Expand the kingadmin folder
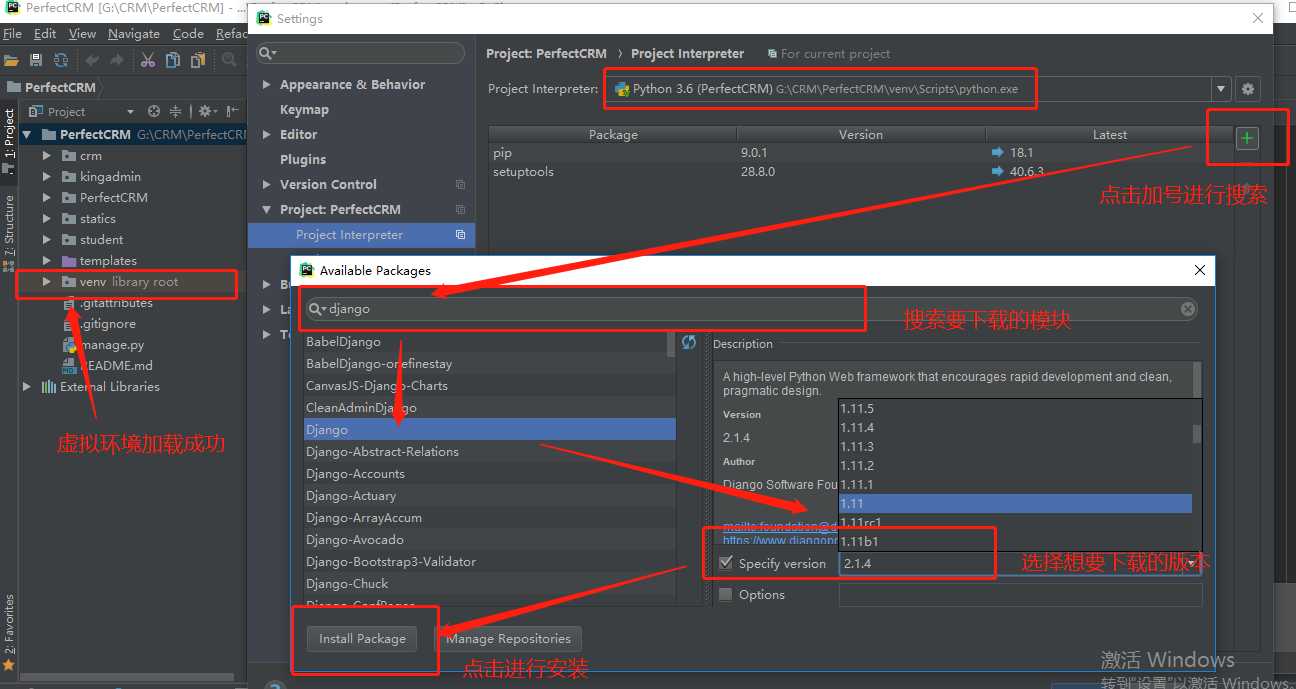 pos(47,177)
